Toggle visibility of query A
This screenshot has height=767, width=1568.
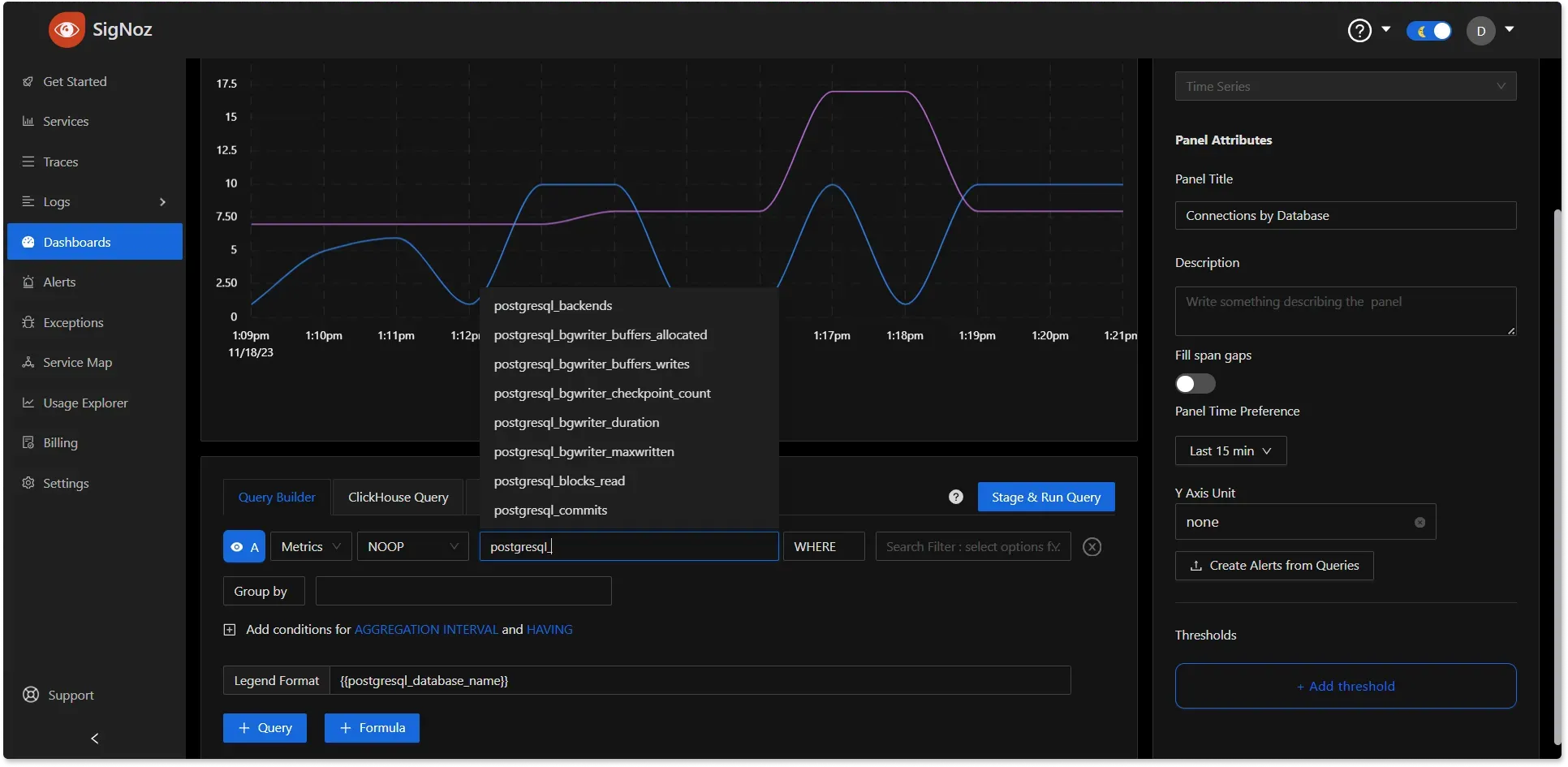236,546
